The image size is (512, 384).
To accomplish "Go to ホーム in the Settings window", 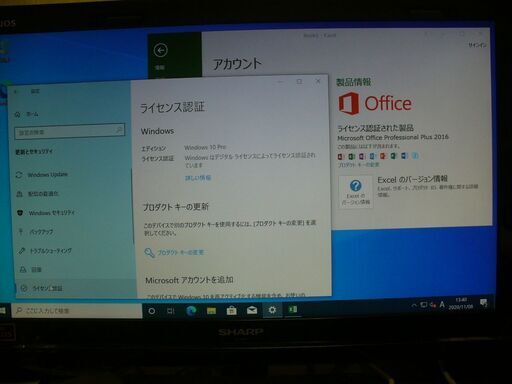I will pyautogui.click(x=27, y=114).
